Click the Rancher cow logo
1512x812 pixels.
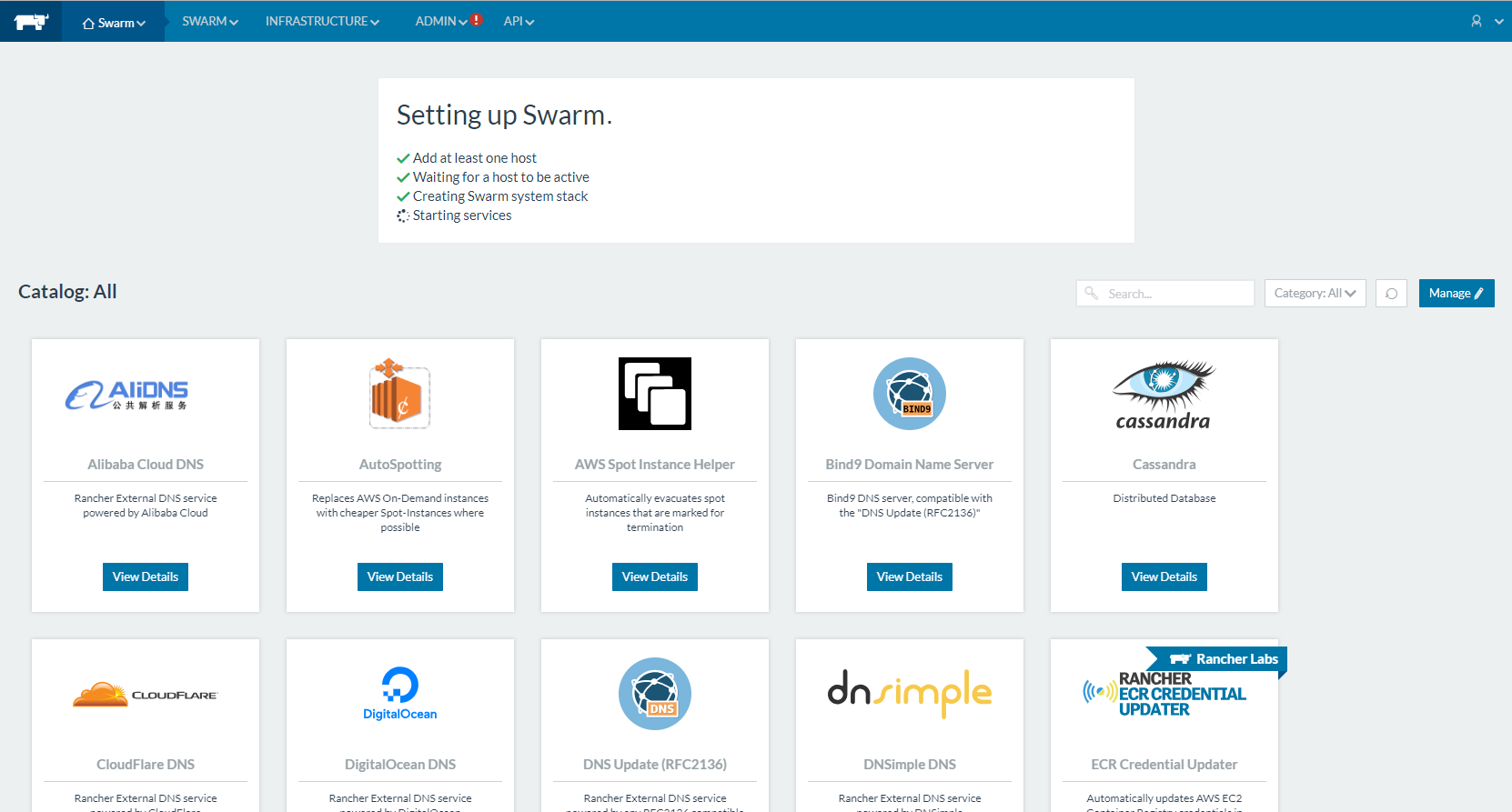pos(31,21)
